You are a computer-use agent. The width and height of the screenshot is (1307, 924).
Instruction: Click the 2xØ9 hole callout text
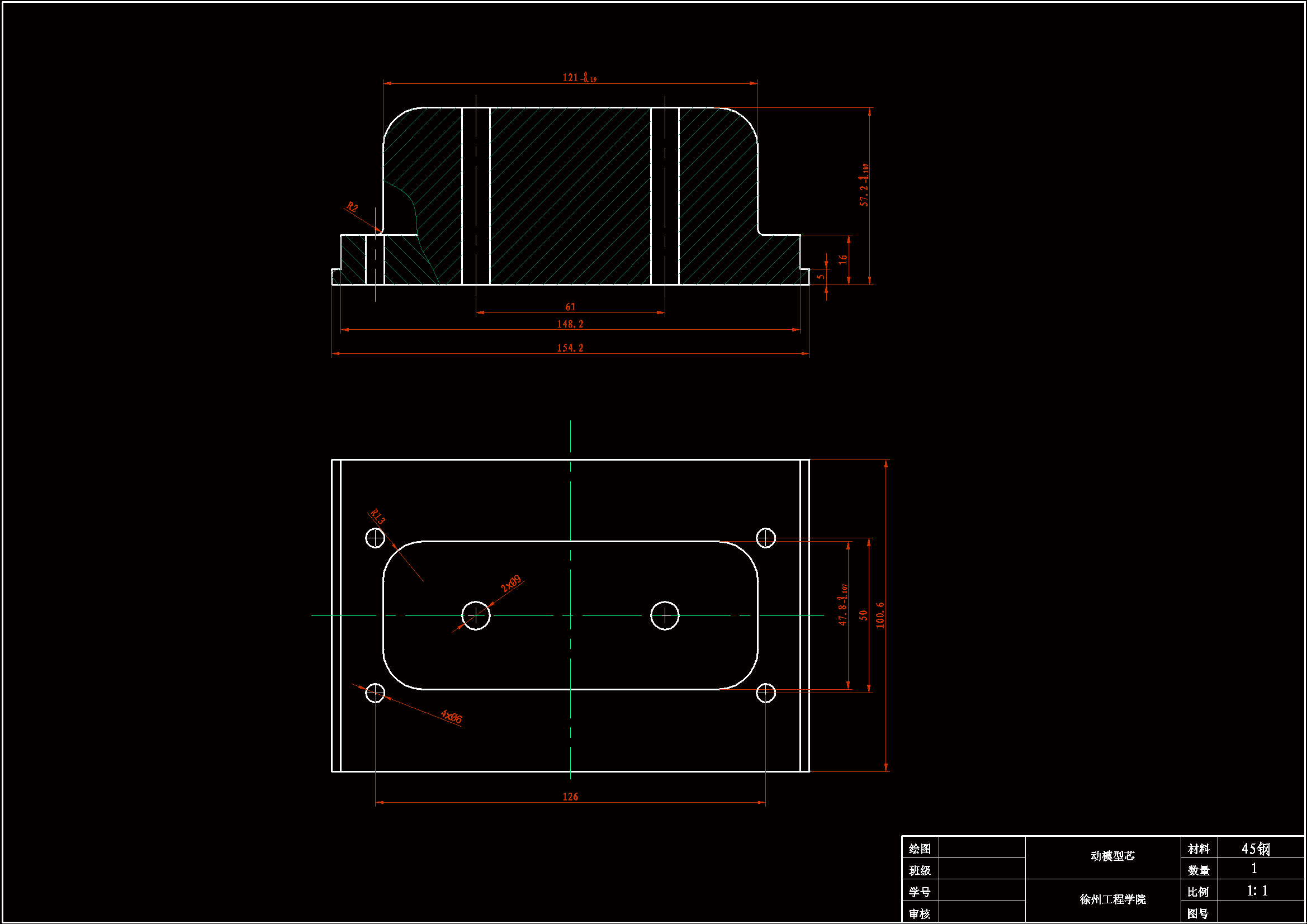tap(510, 583)
